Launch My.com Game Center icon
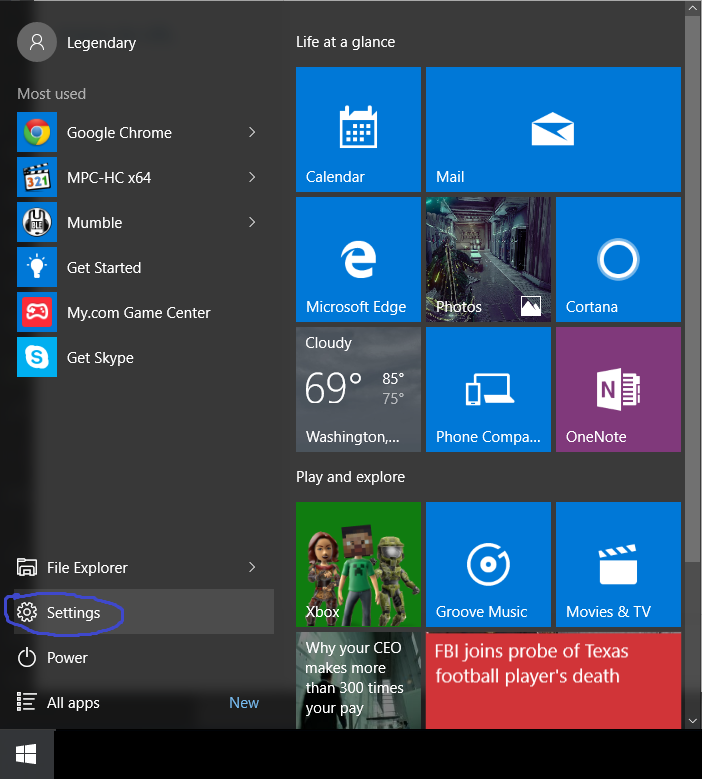The image size is (702, 779). click(x=37, y=312)
